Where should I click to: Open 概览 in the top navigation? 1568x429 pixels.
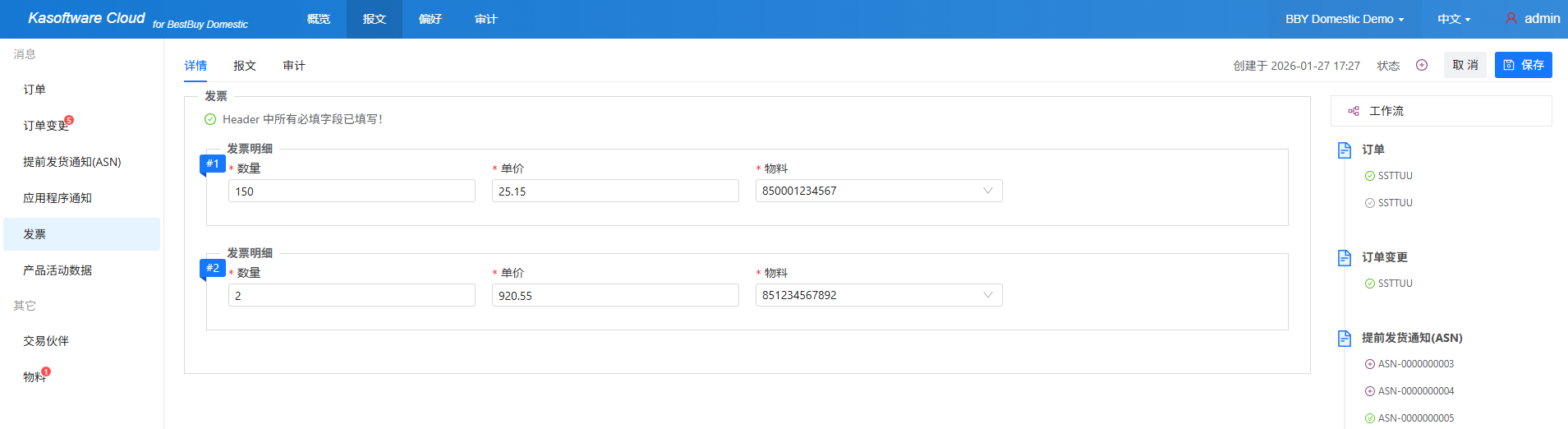pos(319,19)
